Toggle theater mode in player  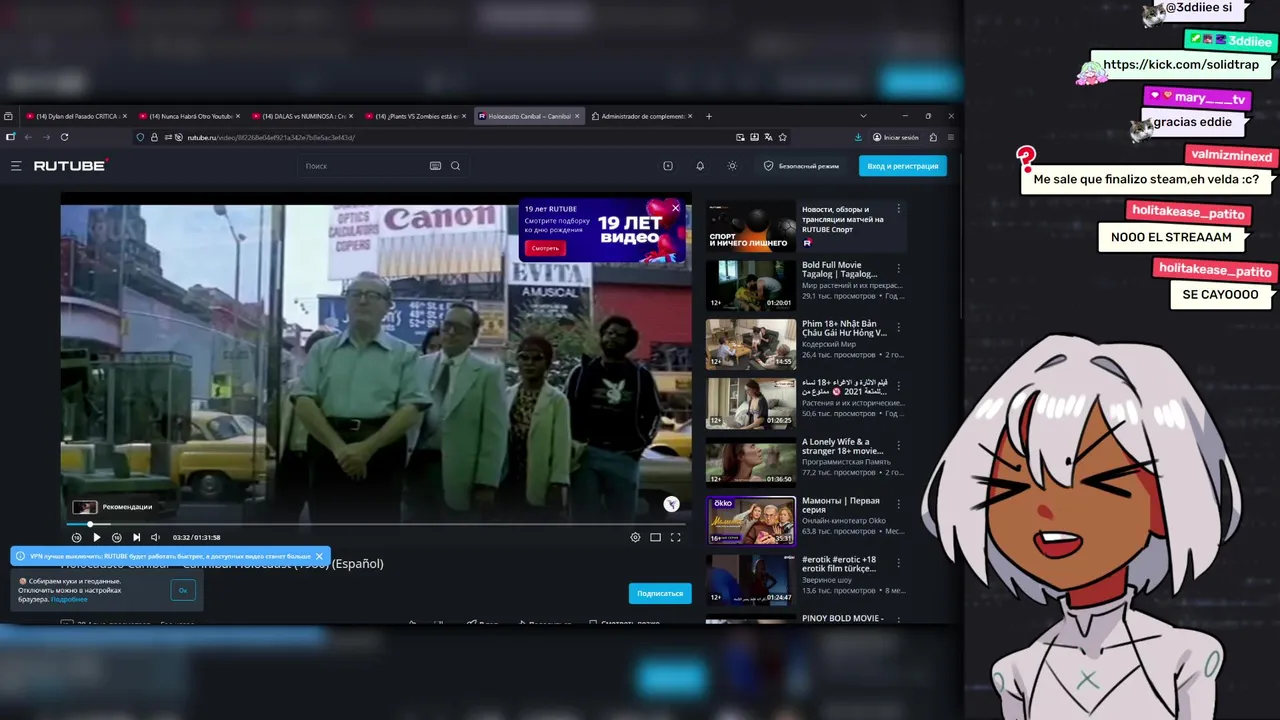[x=655, y=537]
